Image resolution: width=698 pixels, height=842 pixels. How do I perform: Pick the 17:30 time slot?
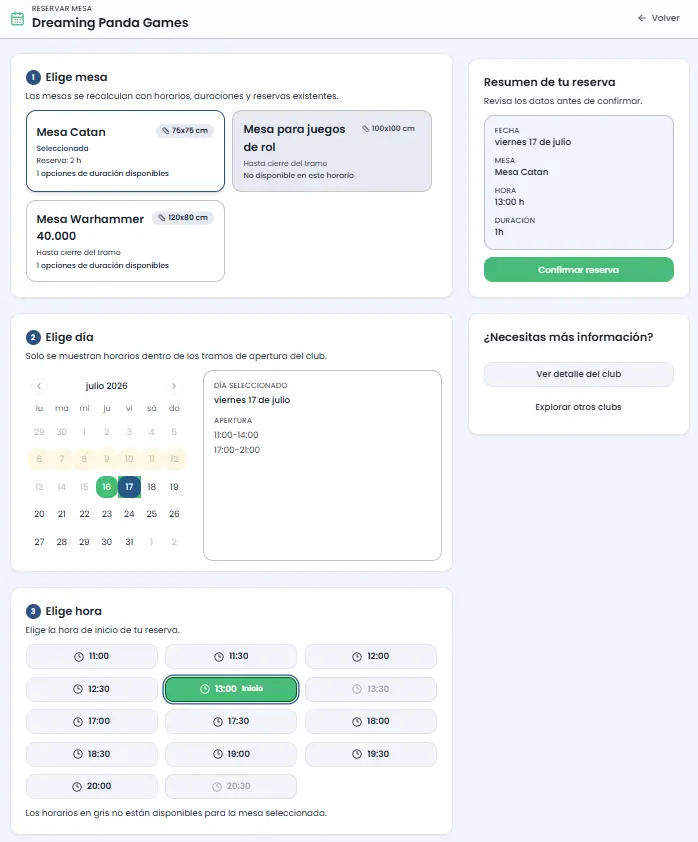(231, 721)
